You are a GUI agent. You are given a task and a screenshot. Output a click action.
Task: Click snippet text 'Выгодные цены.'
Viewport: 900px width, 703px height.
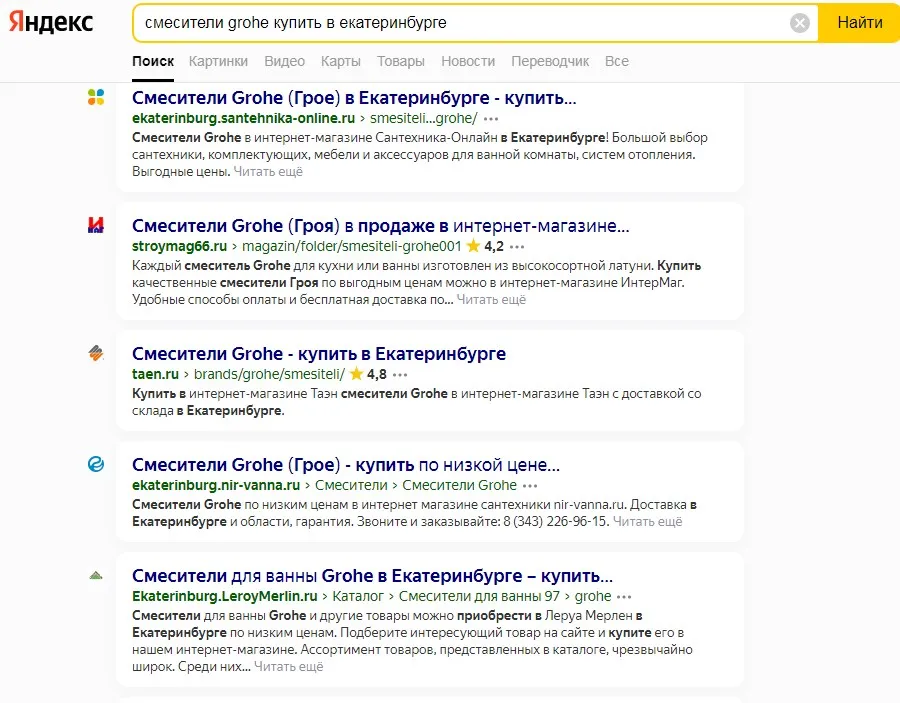tap(181, 172)
